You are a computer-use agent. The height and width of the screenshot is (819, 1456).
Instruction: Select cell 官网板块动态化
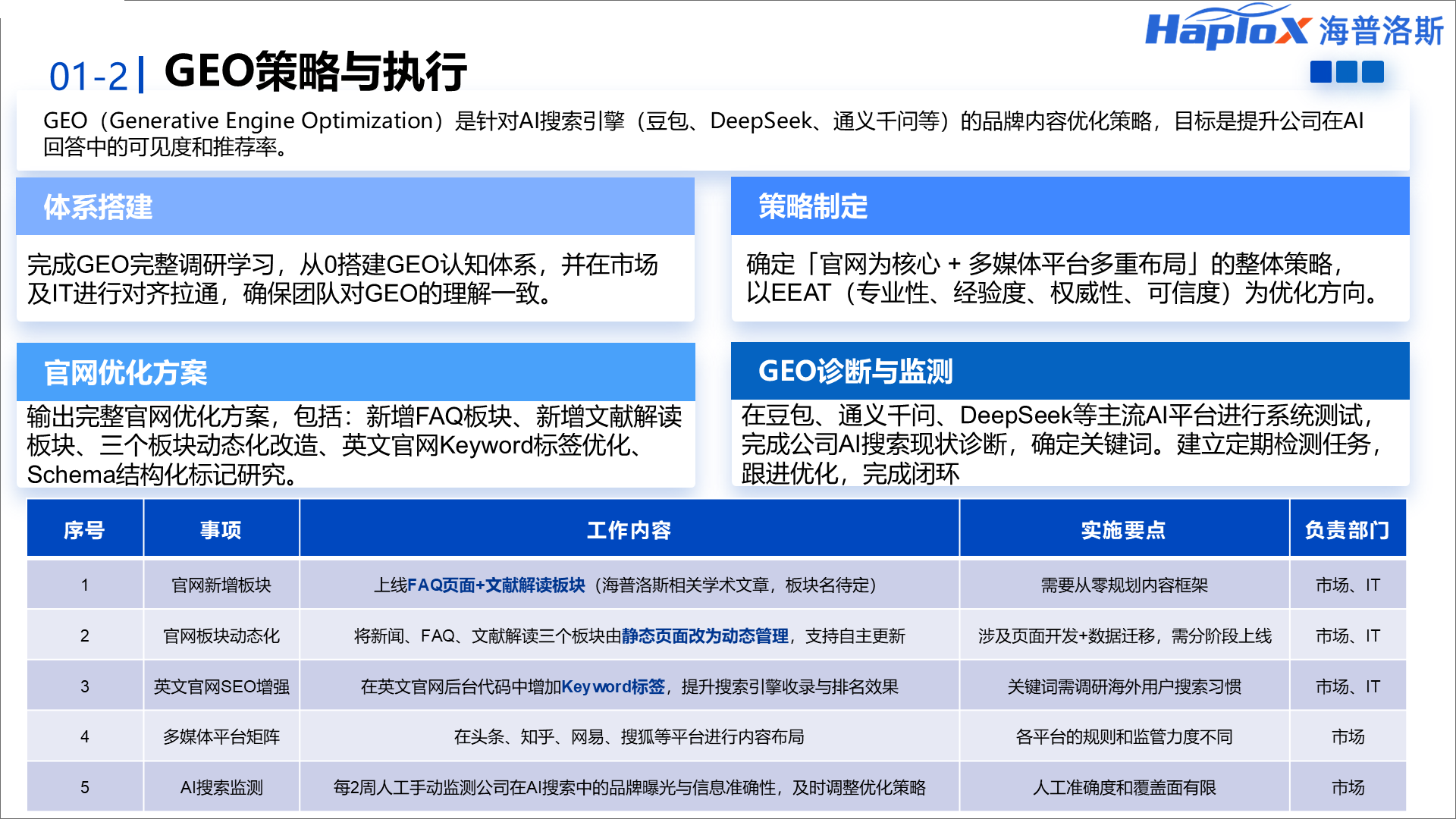point(221,635)
